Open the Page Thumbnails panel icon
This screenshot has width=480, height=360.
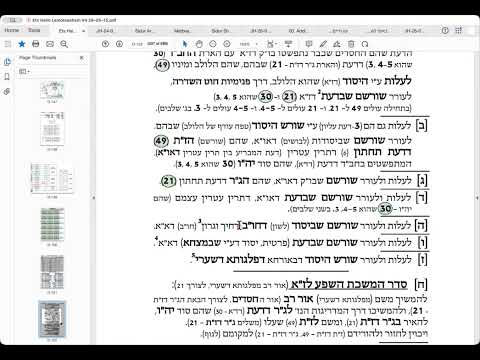7,62
